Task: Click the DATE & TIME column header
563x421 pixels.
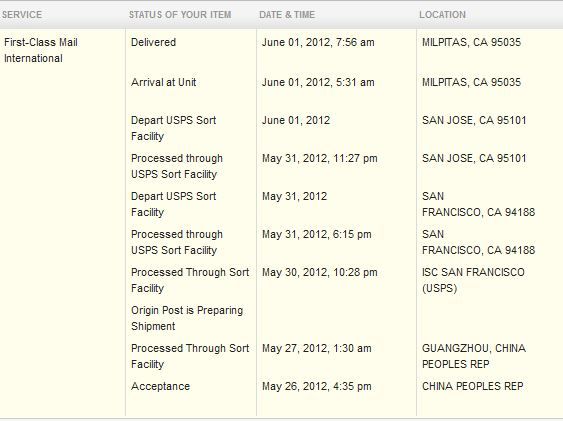Action: (287, 15)
